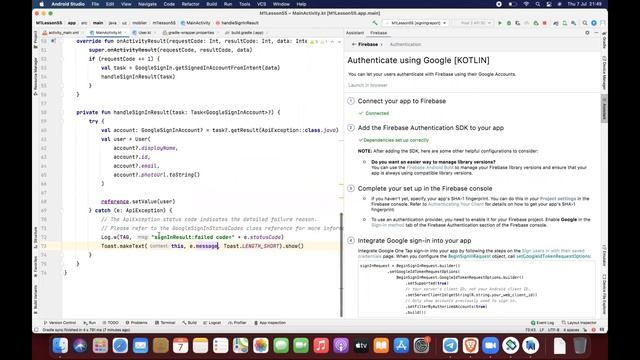Go back using Firebase arrow
This screenshot has height=360, width=640.
pos(353,44)
